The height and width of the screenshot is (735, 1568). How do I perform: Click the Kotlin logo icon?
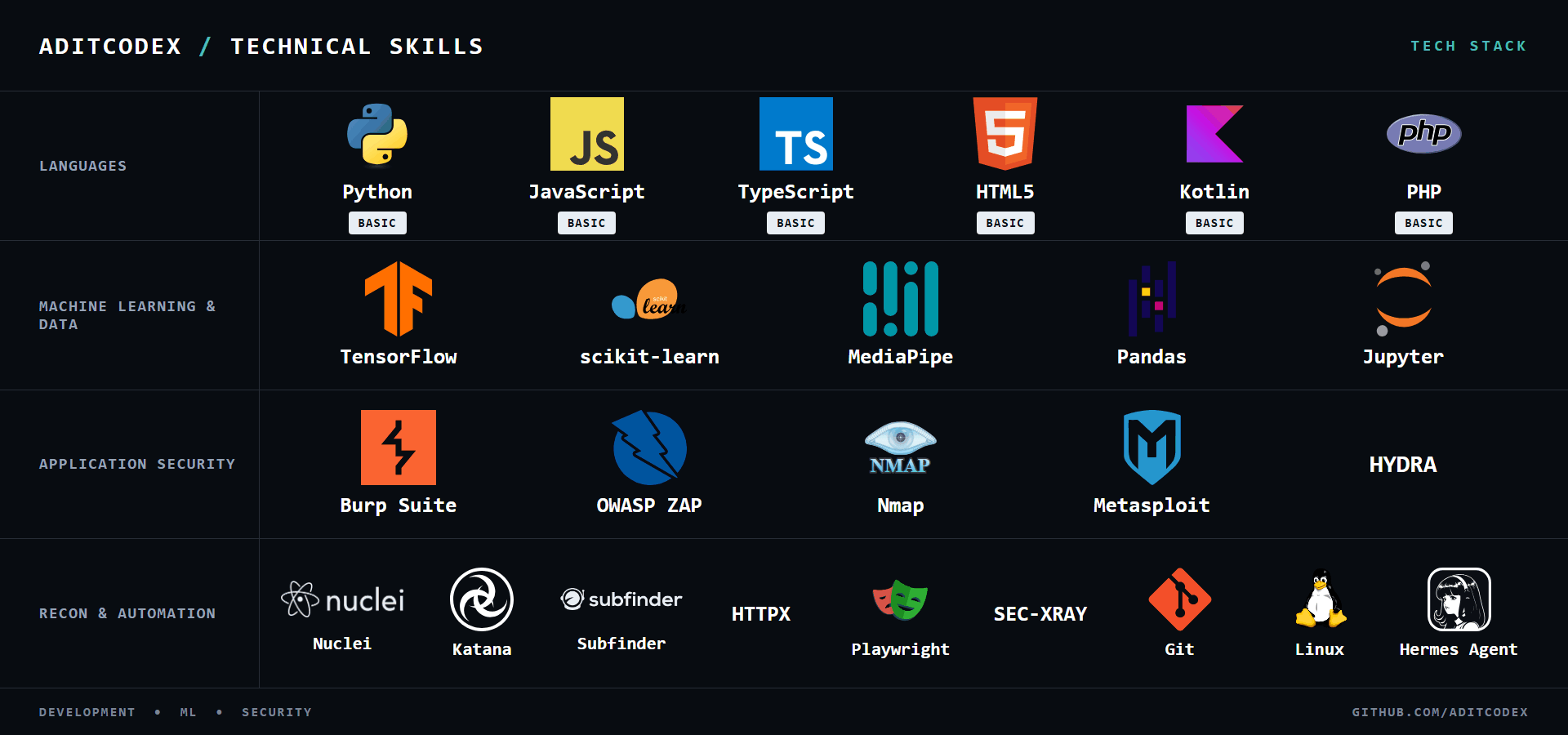1214,134
